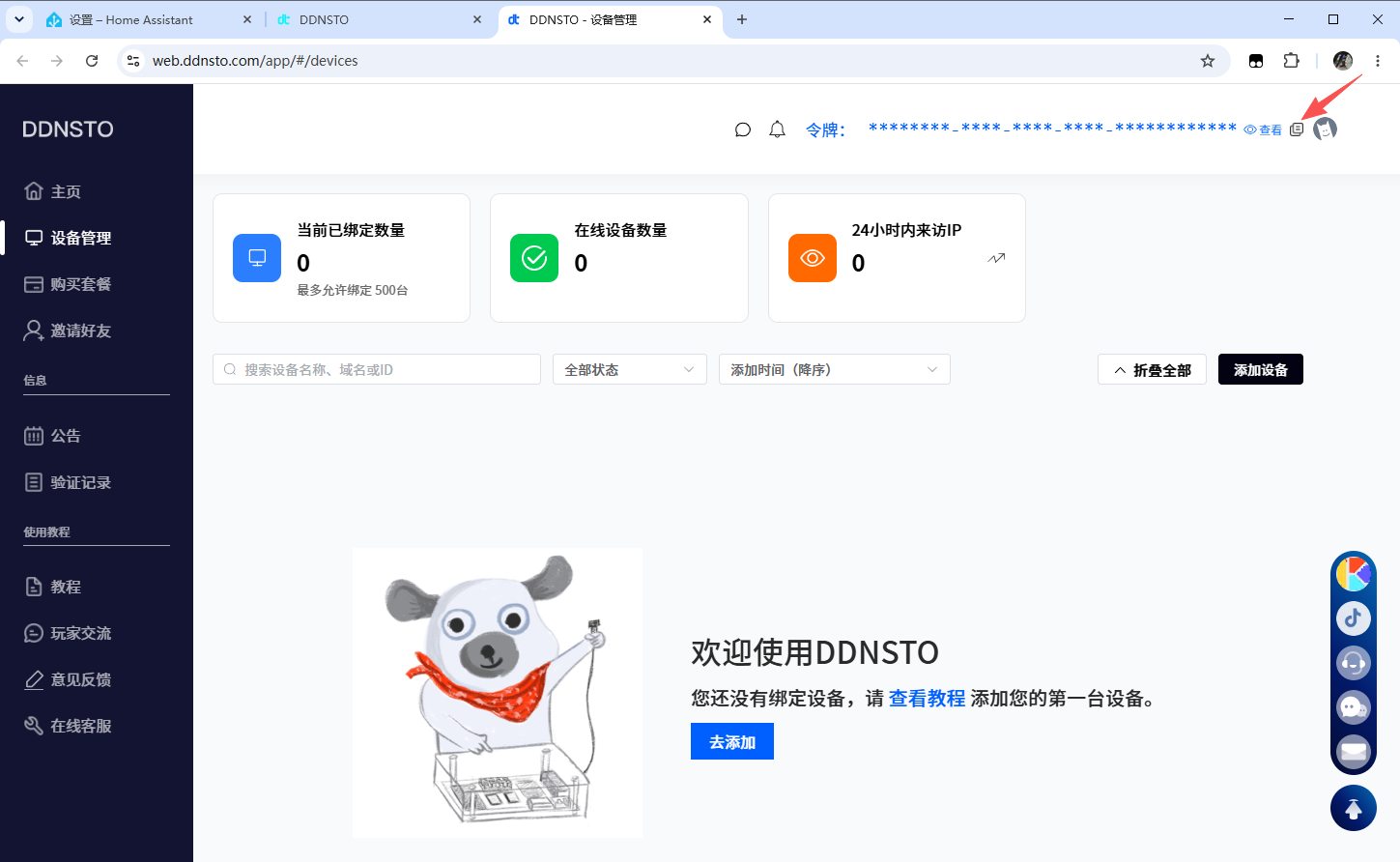Click the 添加设备 button
Image resolution: width=1400 pixels, height=862 pixels.
pyautogui.click(x=1261, y=369)
